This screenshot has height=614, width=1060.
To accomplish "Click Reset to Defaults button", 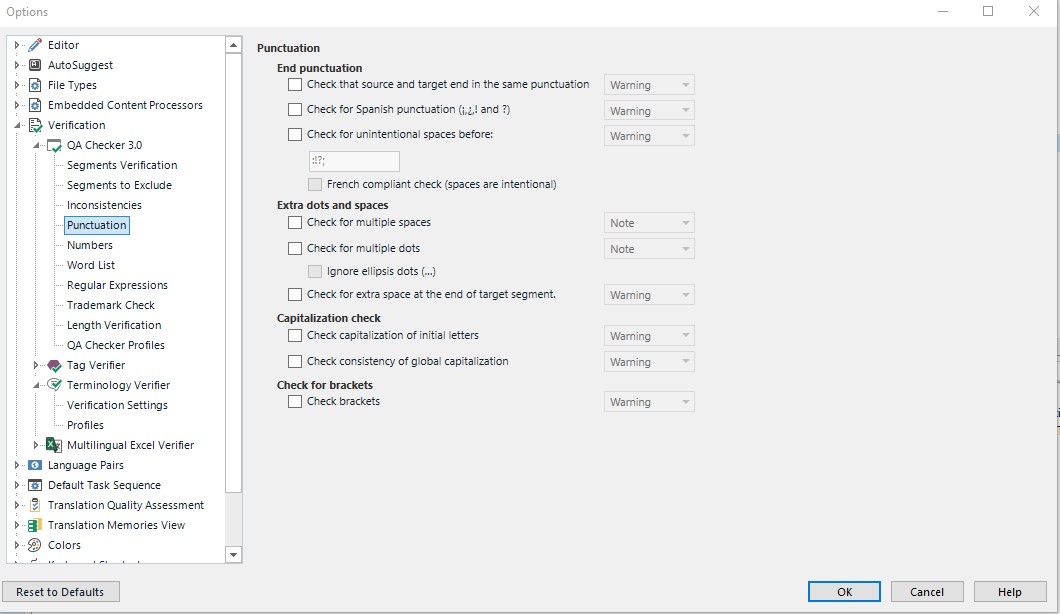I will pyautogui.click(x=61, y=592).
